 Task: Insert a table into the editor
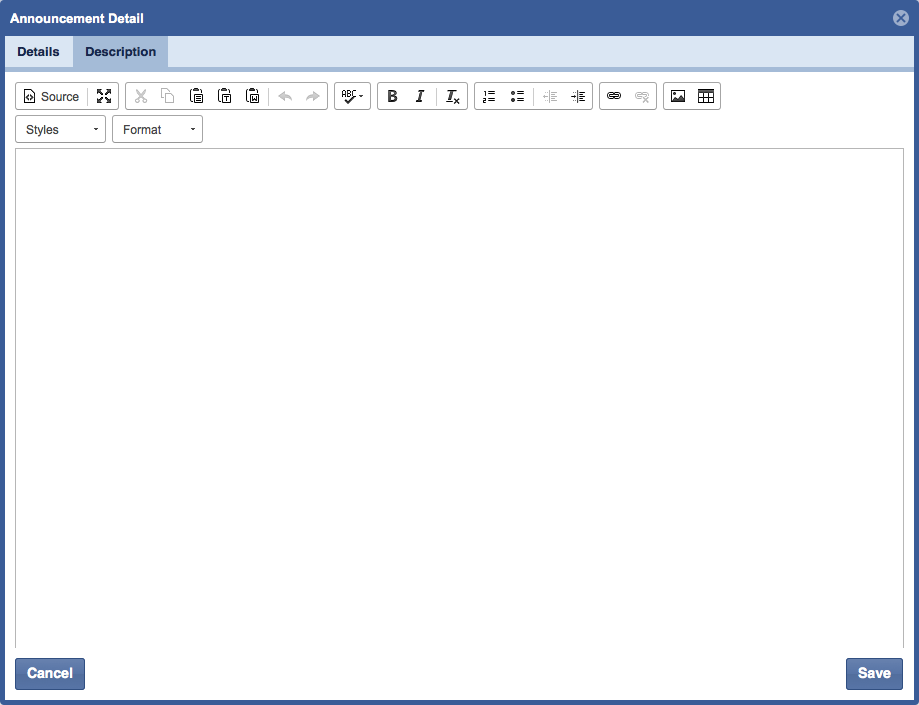pyautogui.click(x=706, y=97)
